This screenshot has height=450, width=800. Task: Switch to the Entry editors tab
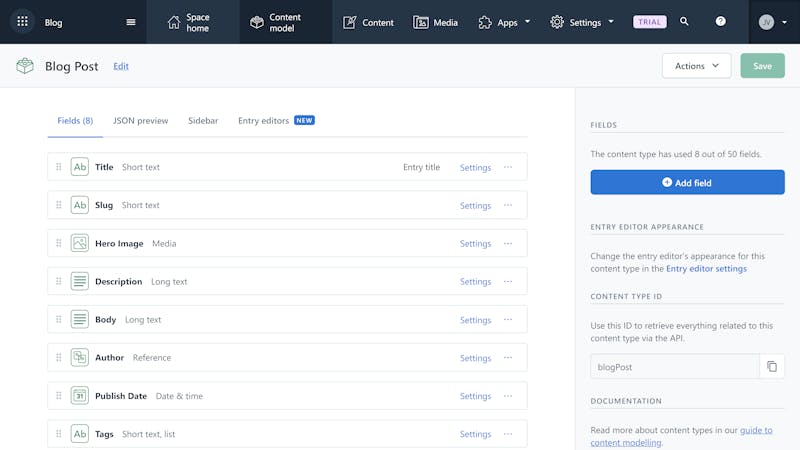276,121
